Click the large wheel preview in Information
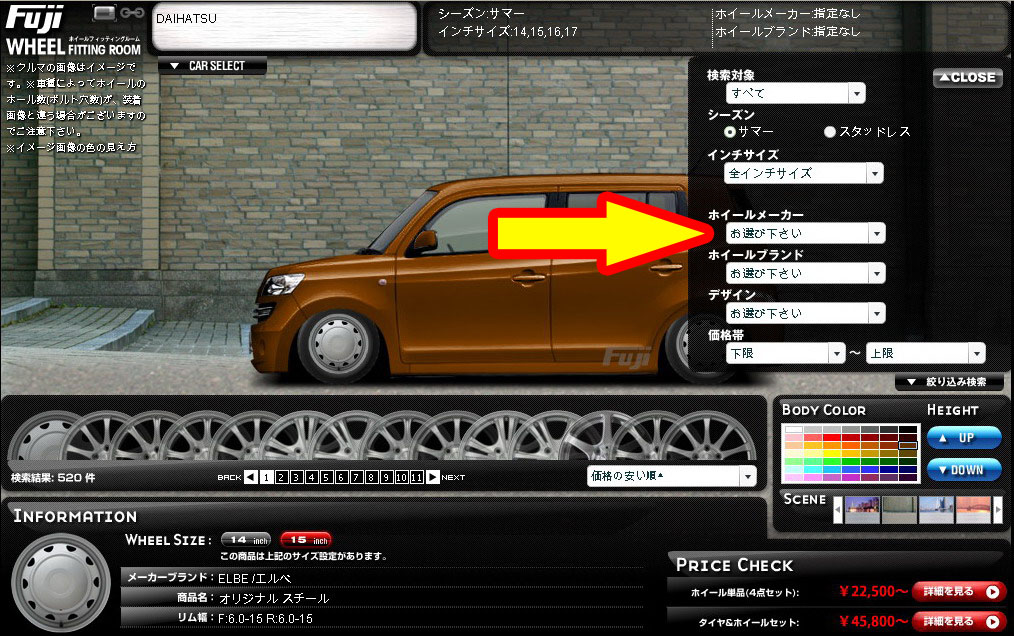Image resolution: width=1014 pixels, height=636 pixels. 61,584
